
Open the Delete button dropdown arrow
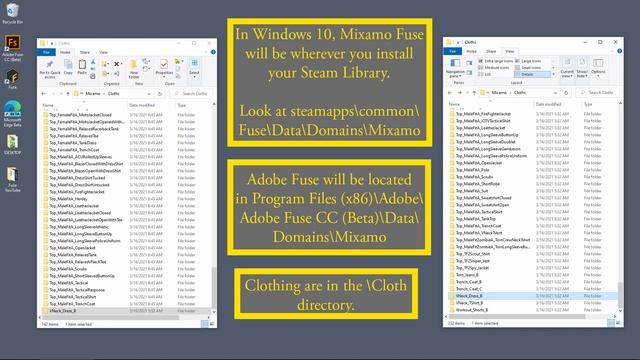122,64
